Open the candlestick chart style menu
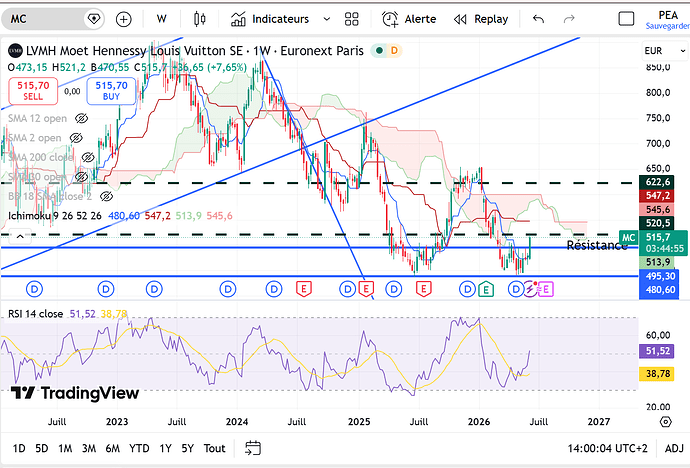 (x=199, y=19)
